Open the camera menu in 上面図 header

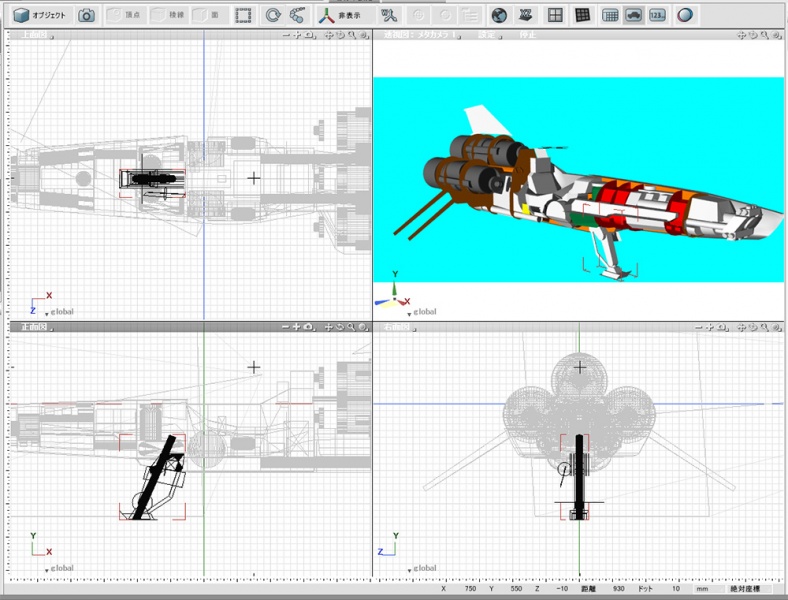click(x=310, y=35)
